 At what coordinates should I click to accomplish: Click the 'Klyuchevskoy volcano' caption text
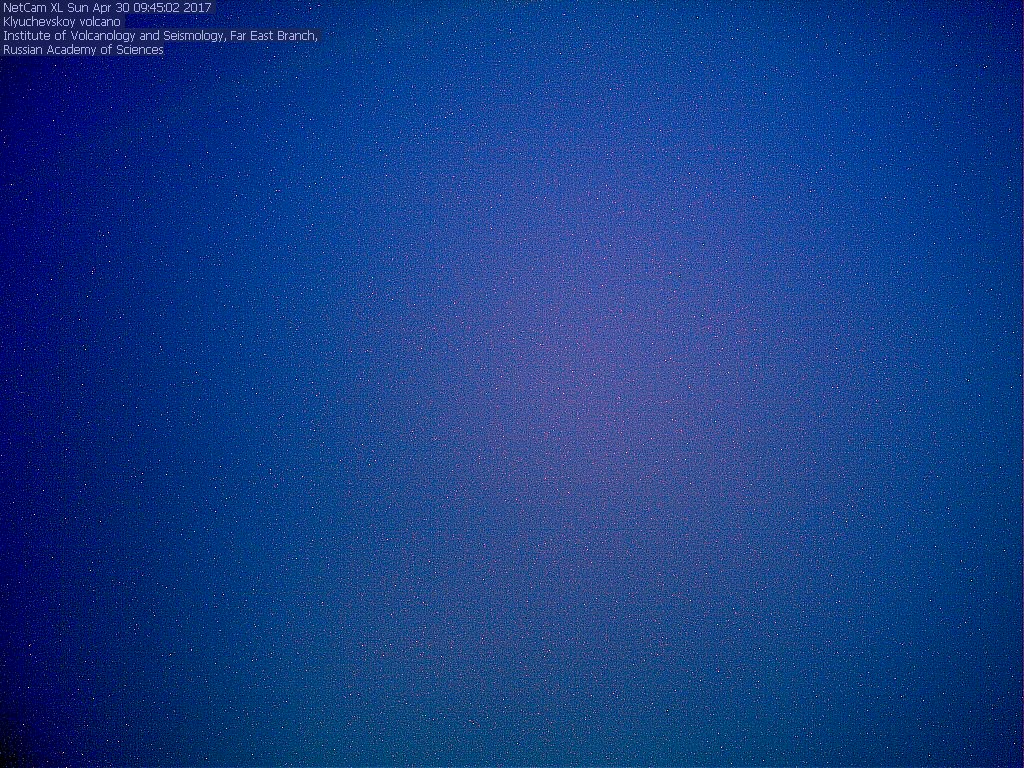(x=62, y=22)
